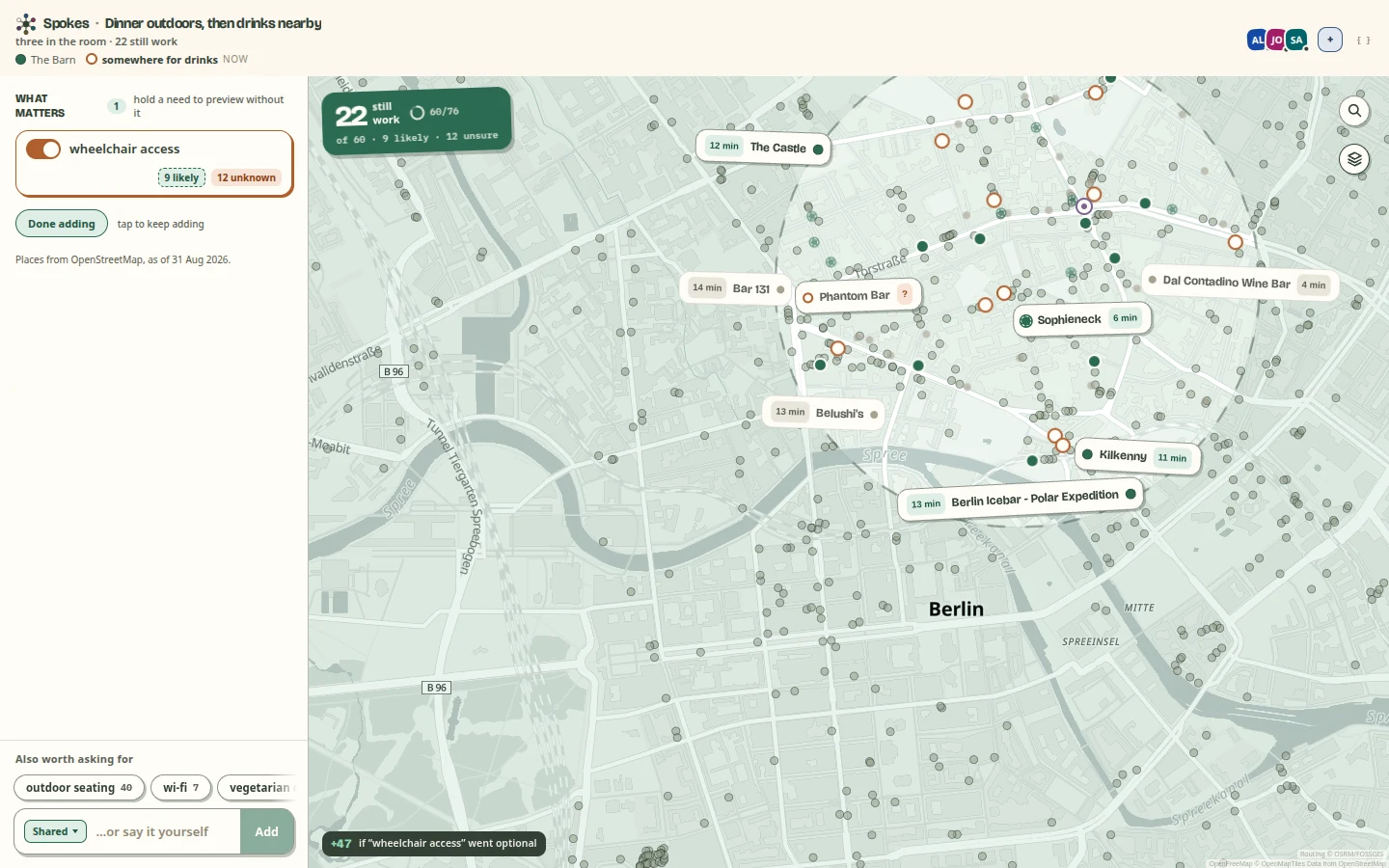Click the +47 wheelchair access optional banner
The image size is (1389, 868).
[x=434, y=843]
